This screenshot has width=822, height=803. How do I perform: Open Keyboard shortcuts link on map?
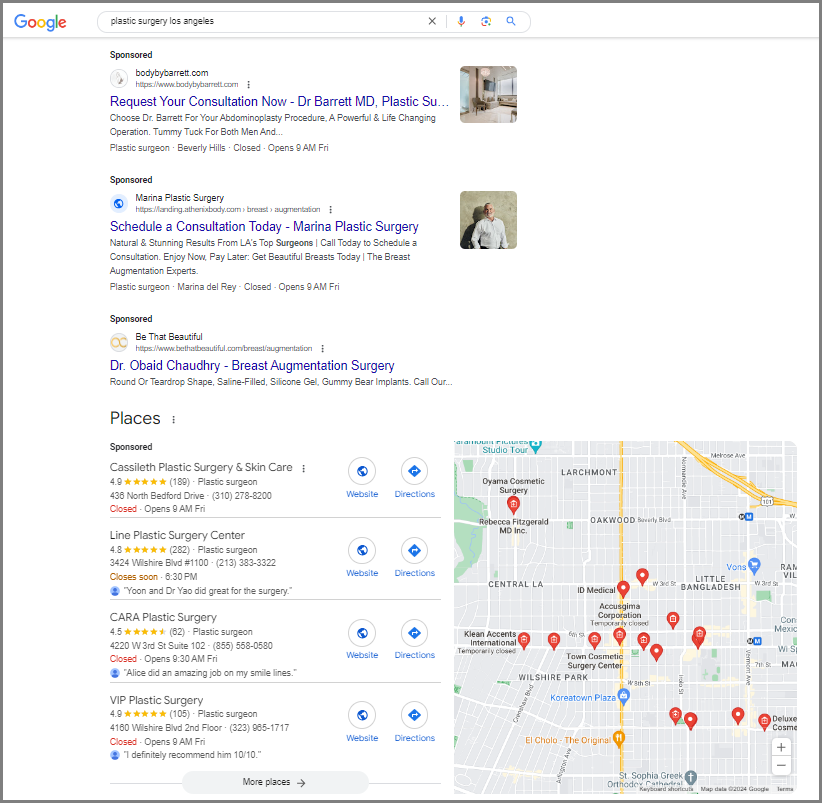(666, 789)
